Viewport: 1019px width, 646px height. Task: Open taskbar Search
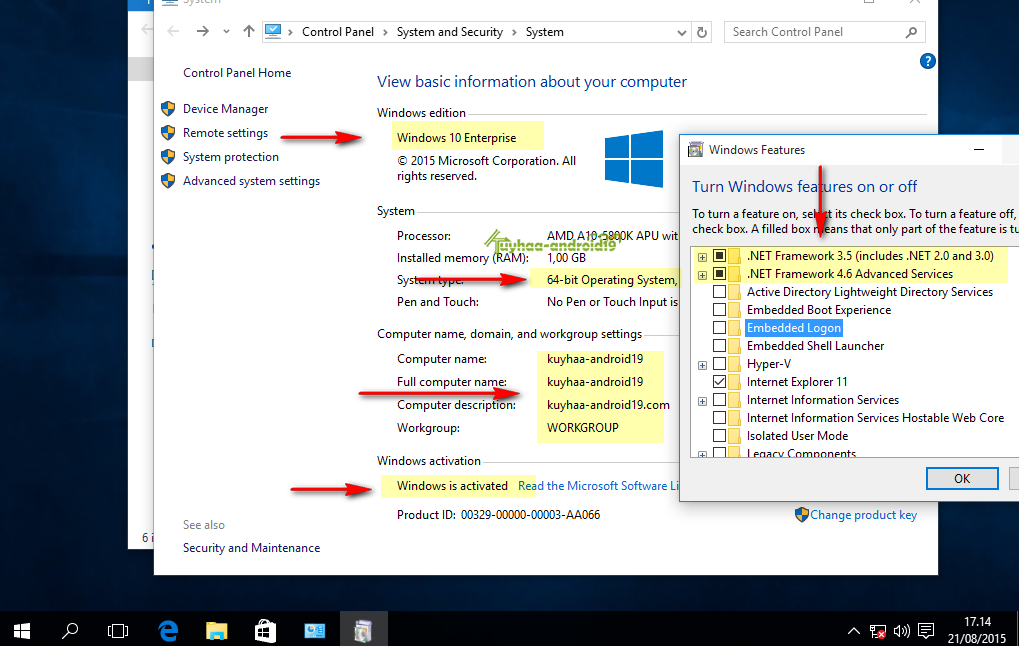pos(70,630)
